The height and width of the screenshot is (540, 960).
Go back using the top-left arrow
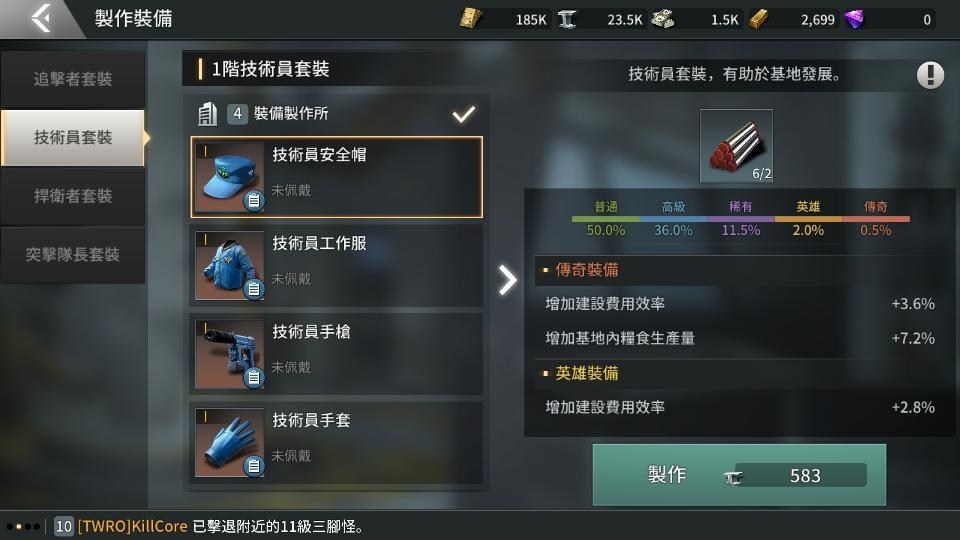42,18
